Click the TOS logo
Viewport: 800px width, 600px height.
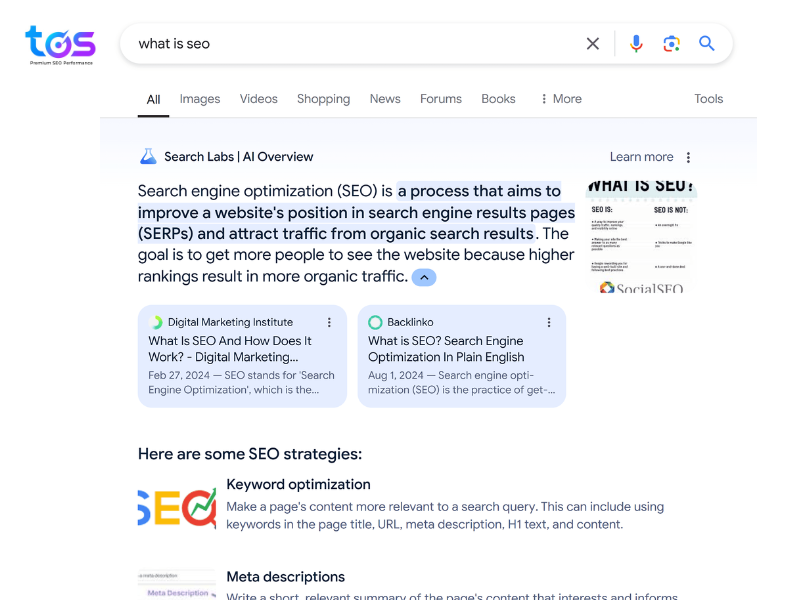60,45
